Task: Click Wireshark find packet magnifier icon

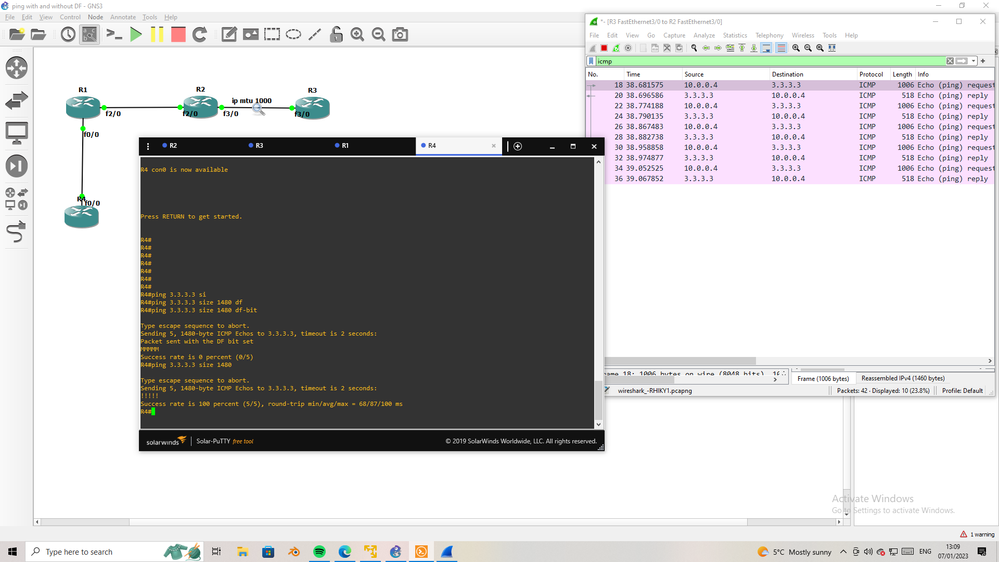Action: point(694,48)
